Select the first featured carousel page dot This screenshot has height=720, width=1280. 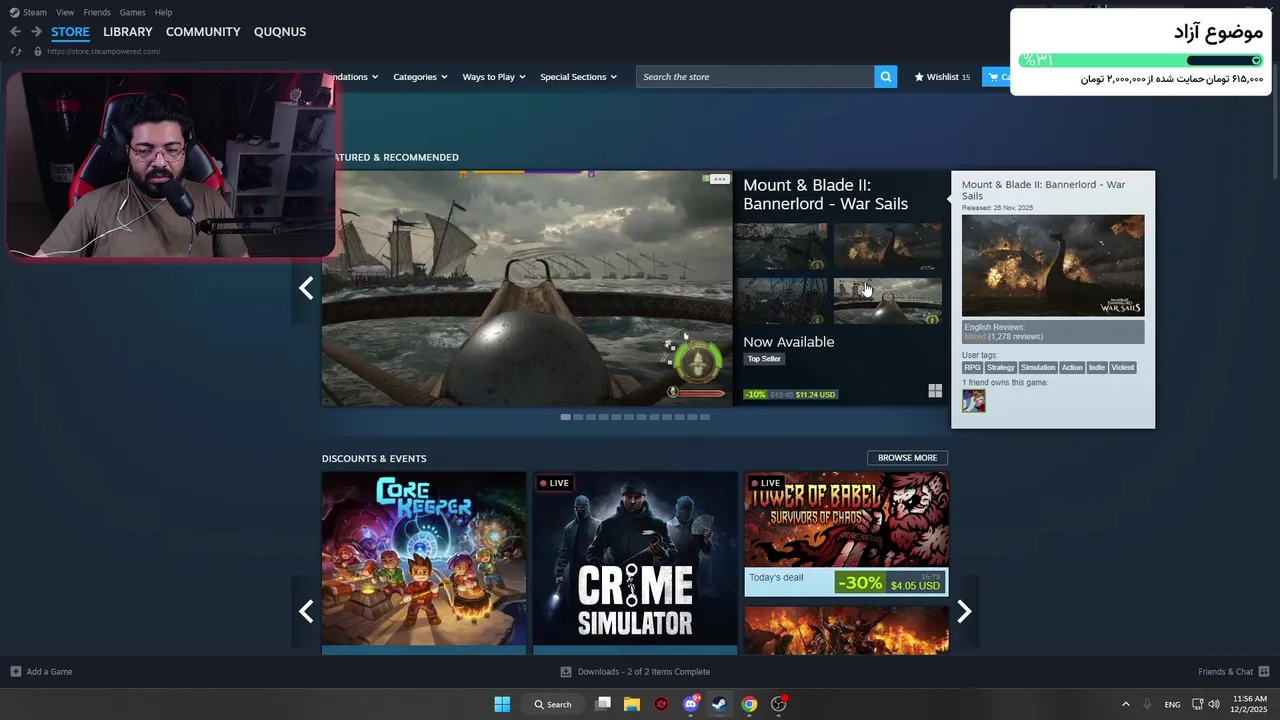[x=565, y=417]
